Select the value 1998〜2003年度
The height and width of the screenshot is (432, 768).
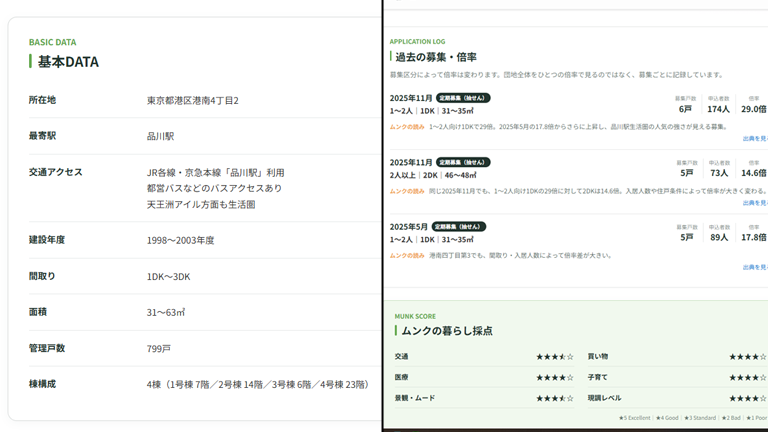[x=180, y=240]
